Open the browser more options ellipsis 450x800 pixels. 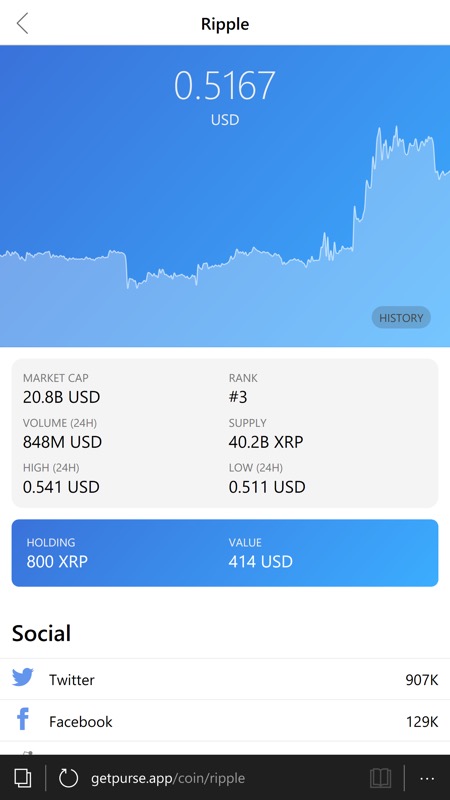[427, 779]
